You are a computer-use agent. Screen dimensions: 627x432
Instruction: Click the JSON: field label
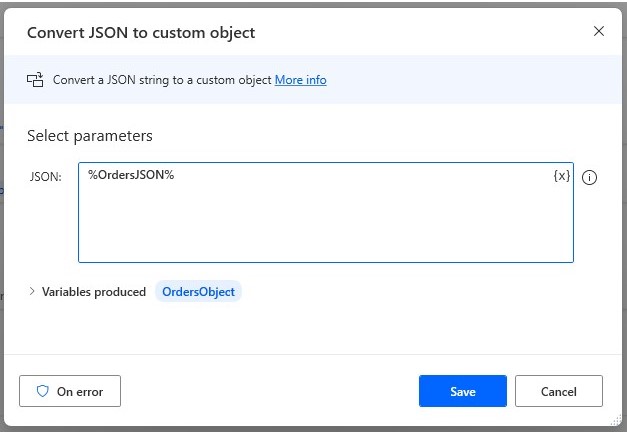[x=46, y=177]
